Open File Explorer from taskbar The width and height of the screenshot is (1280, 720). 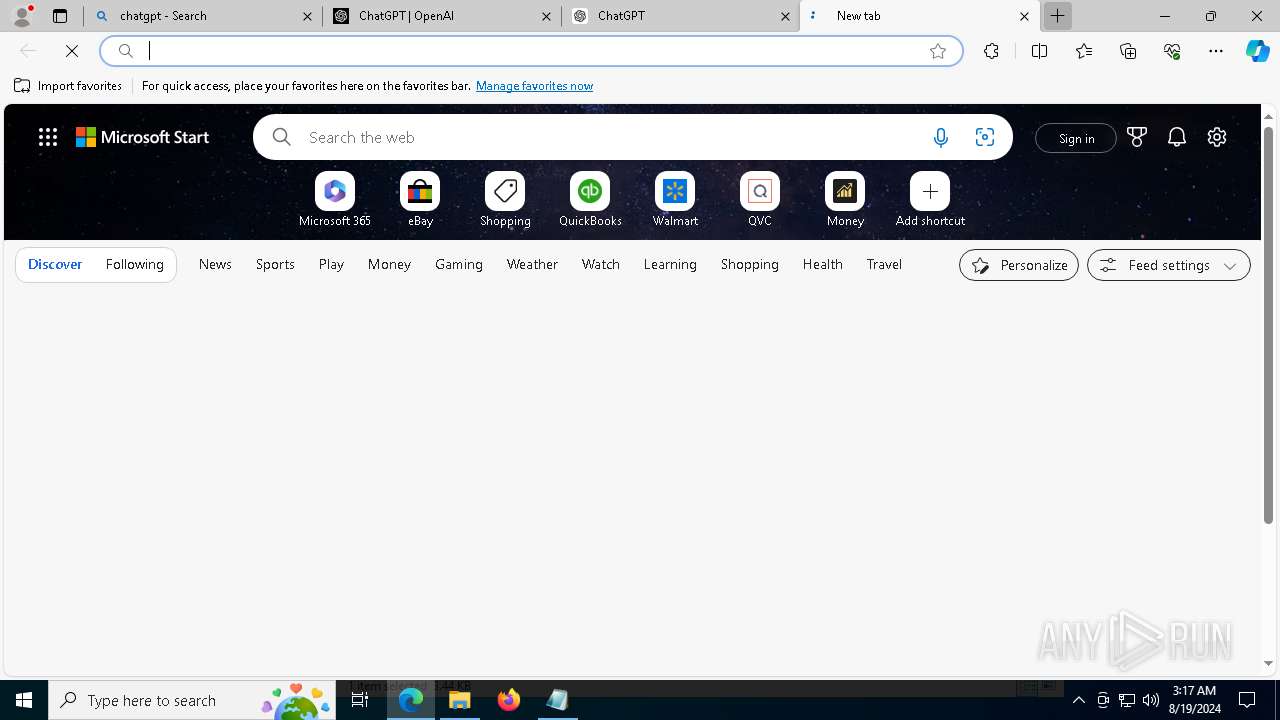pyautogui.click(x=460, y=700)
